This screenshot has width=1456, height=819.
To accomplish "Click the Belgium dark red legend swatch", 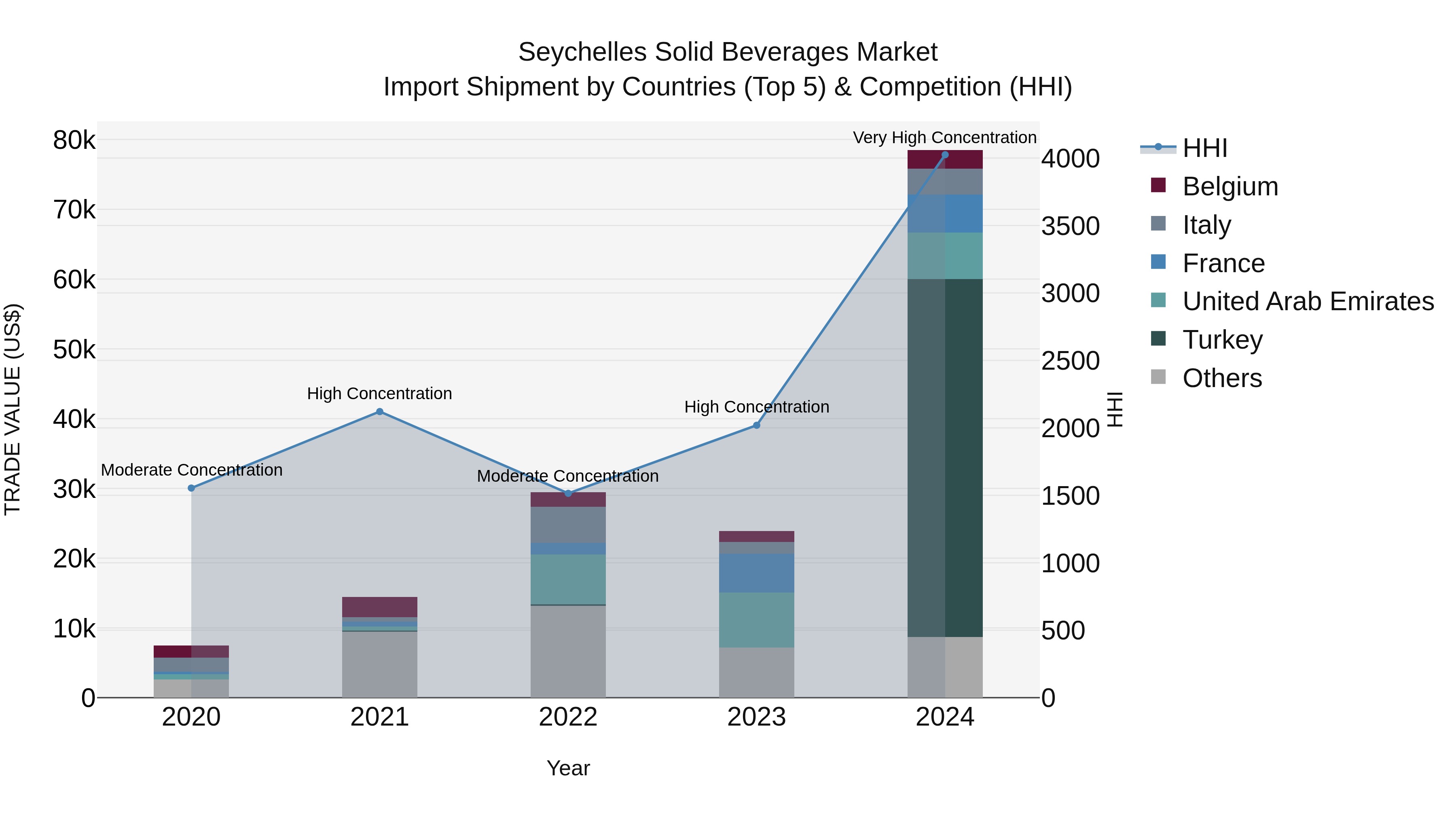I will coord(1158,185).
